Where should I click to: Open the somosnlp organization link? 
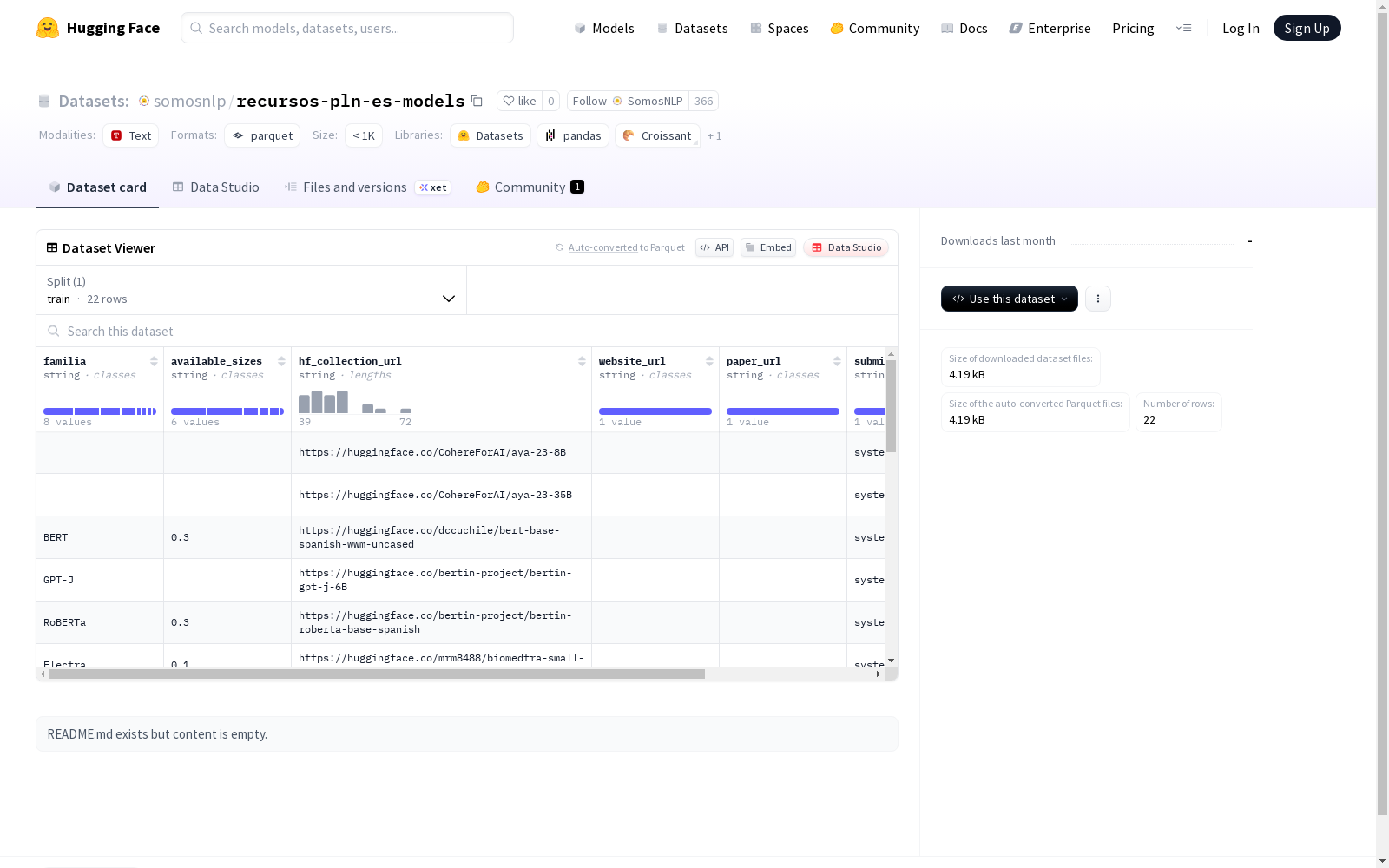point(189,101)
